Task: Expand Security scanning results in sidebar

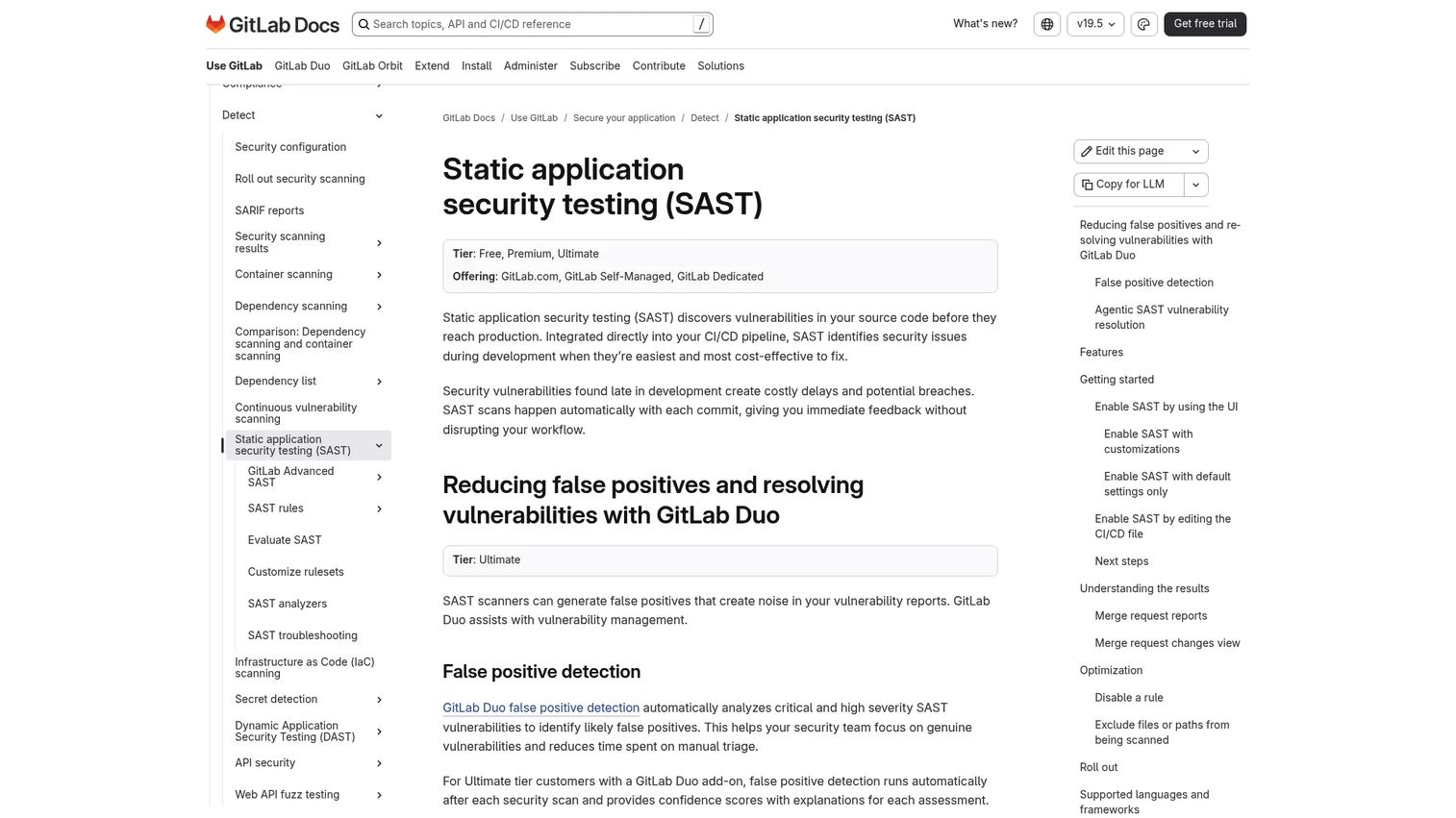Action: coord(379,243)
